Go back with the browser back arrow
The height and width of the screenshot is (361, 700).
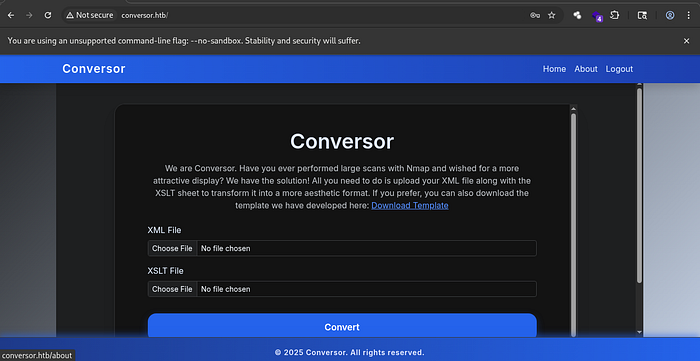pos(11,15)
